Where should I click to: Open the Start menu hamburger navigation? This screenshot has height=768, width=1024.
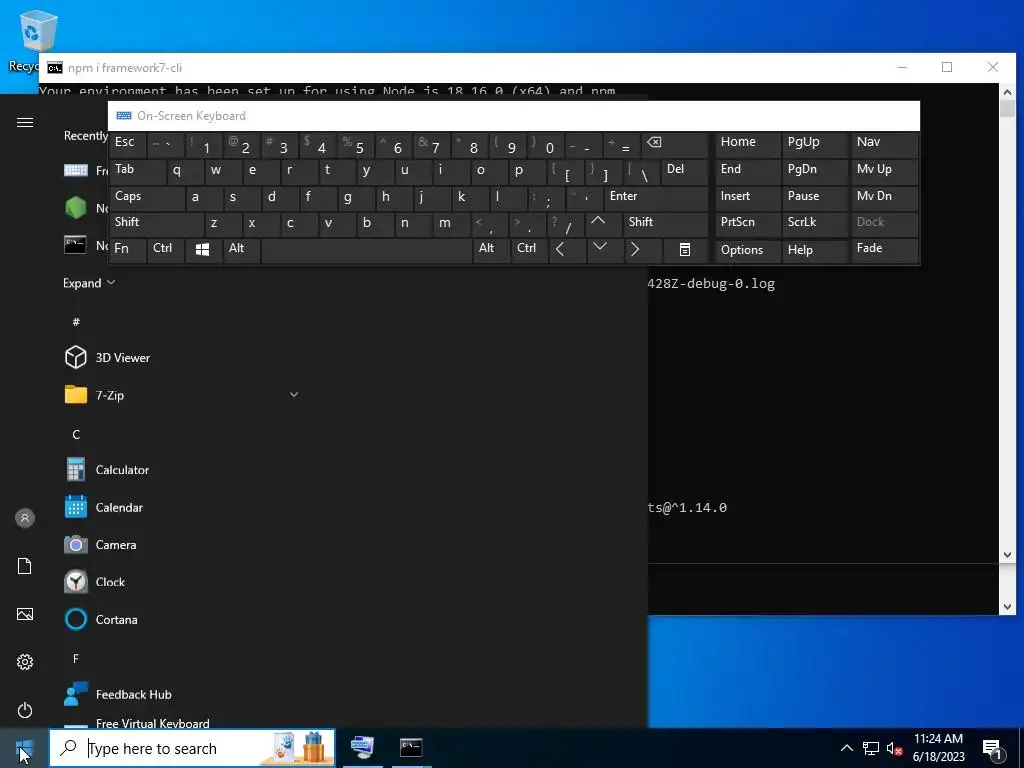pos(25,122)
